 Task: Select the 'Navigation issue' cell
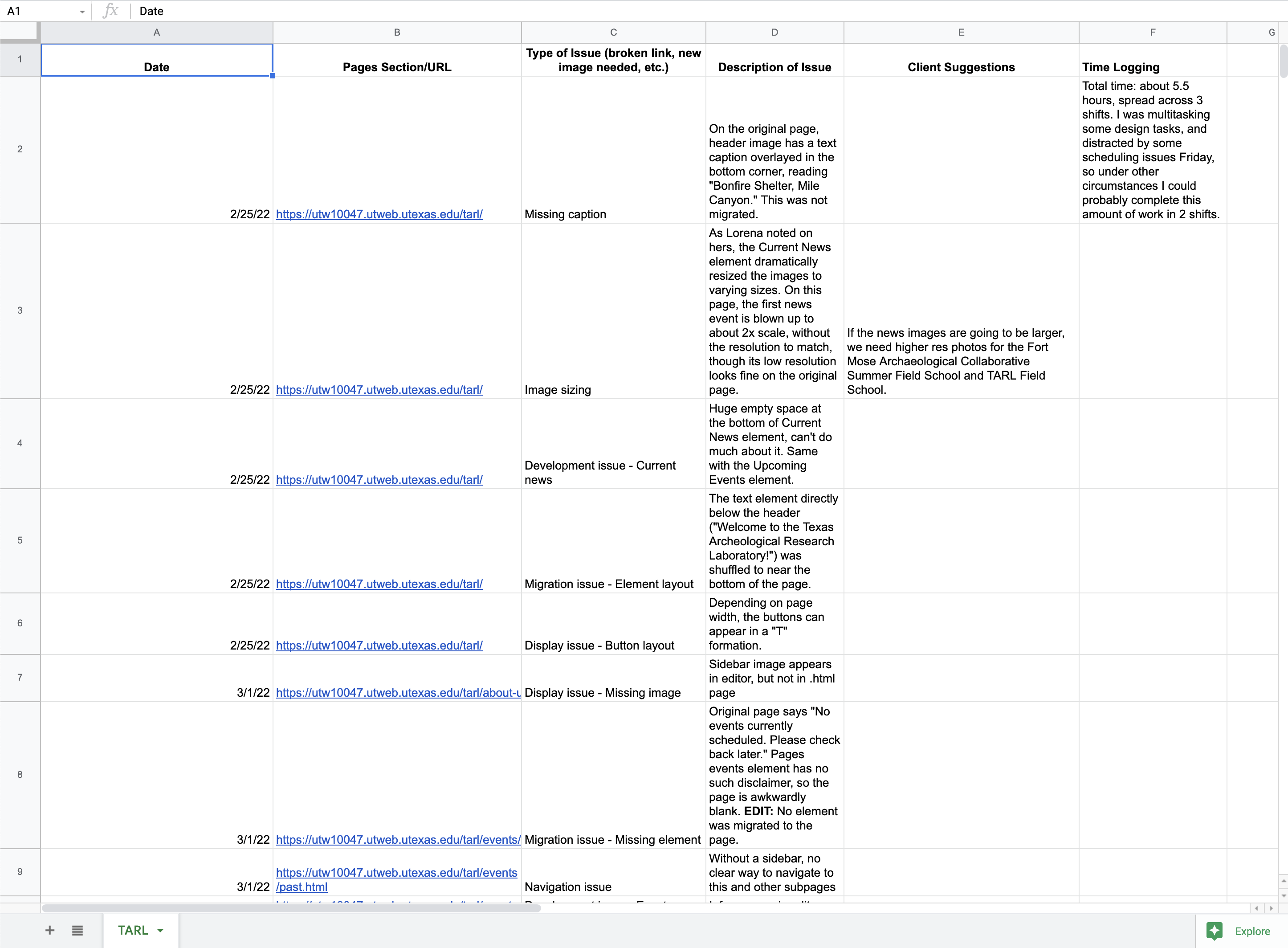tap(613, 872)
